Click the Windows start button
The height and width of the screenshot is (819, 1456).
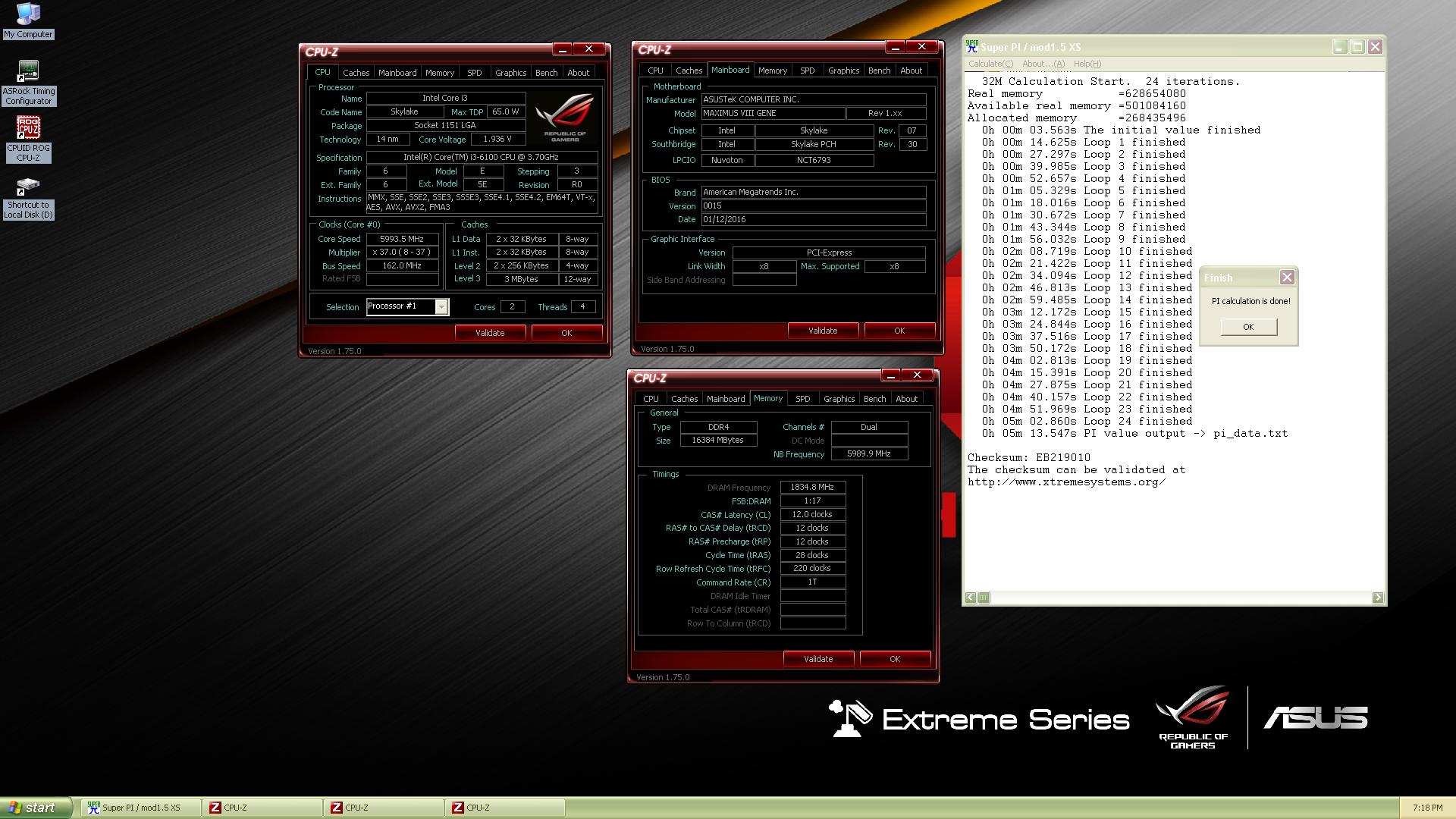[36, 808]
